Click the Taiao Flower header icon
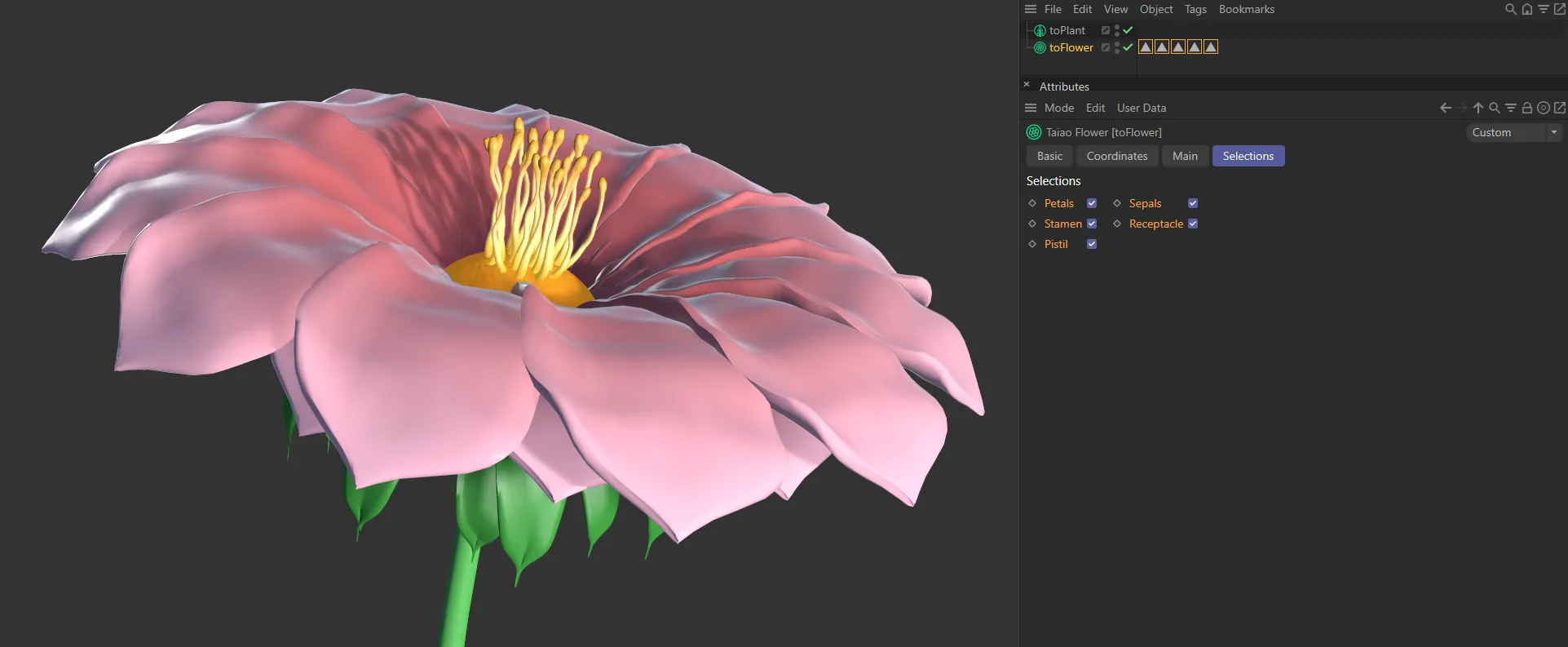Viewport: 1568px width, 647px height. click(x=1034, y=132)
